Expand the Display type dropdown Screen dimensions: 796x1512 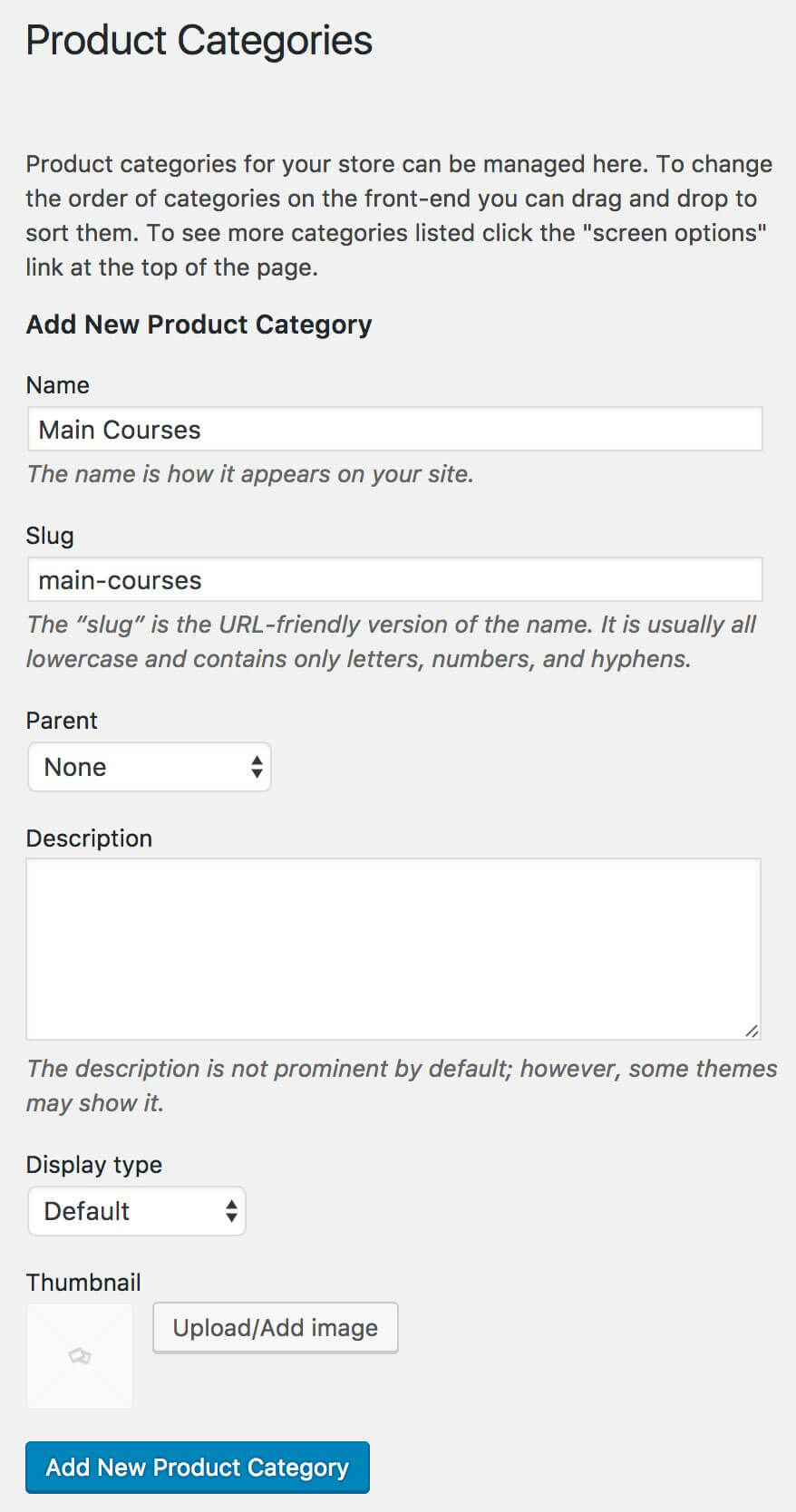pyautogui.click(x=137, y=1212)
